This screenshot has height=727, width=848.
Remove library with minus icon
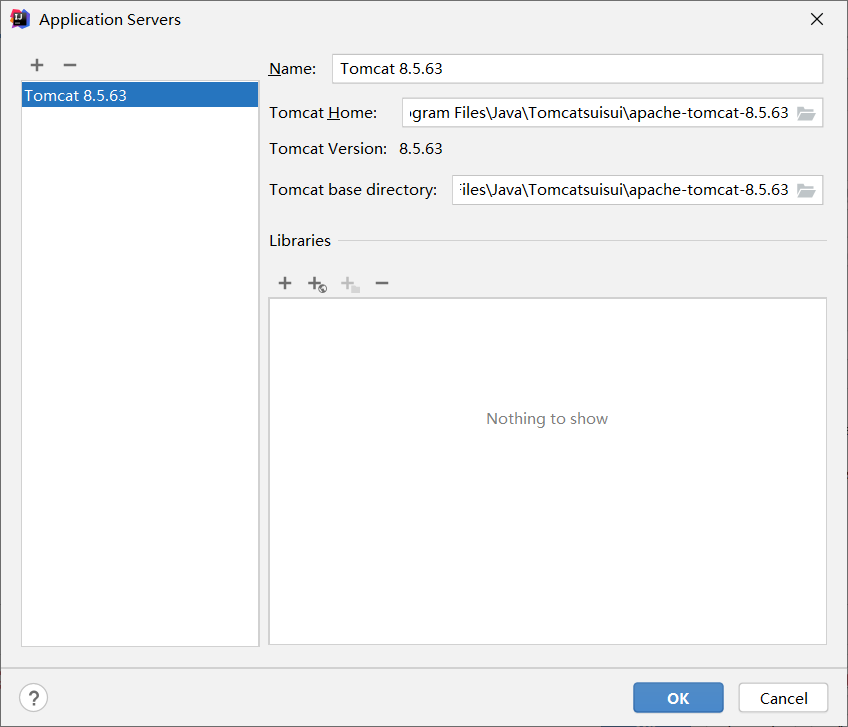pyautogui.click(x=382, y=283)
